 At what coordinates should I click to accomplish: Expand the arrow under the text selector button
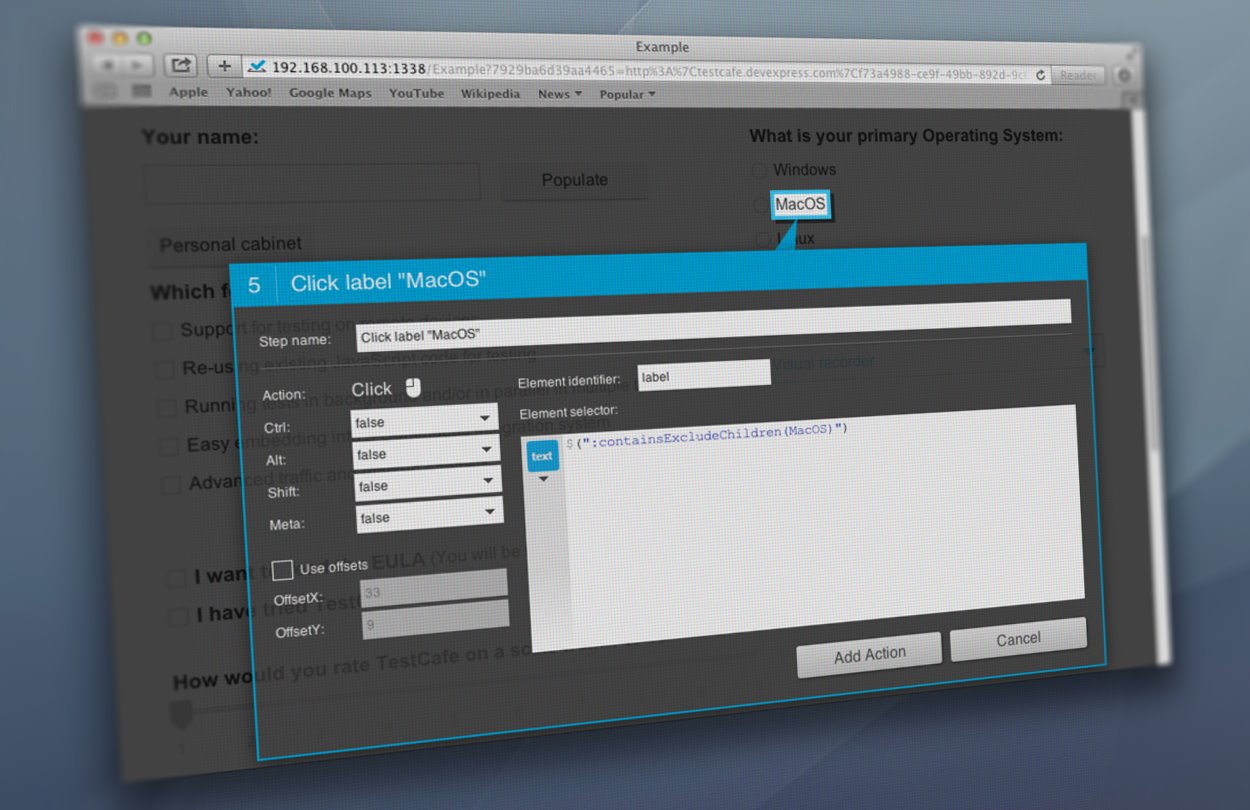544,480
